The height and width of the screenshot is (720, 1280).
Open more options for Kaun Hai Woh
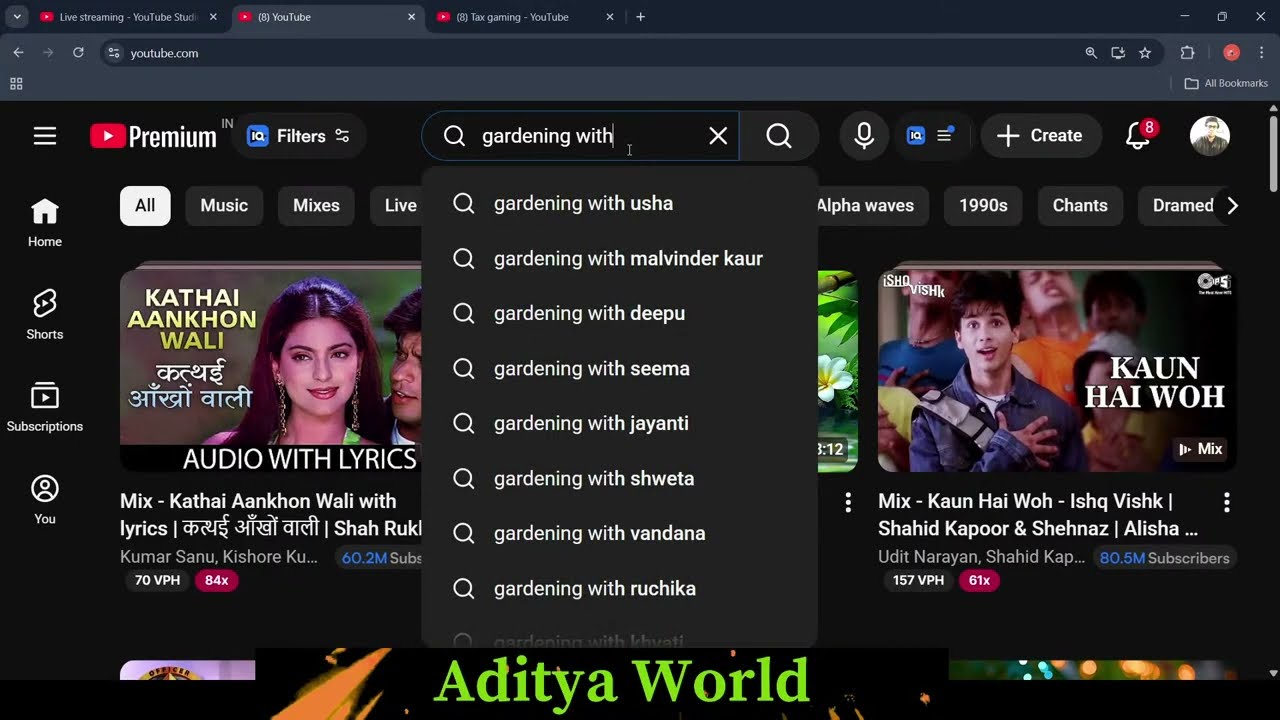pos(1227,502)
